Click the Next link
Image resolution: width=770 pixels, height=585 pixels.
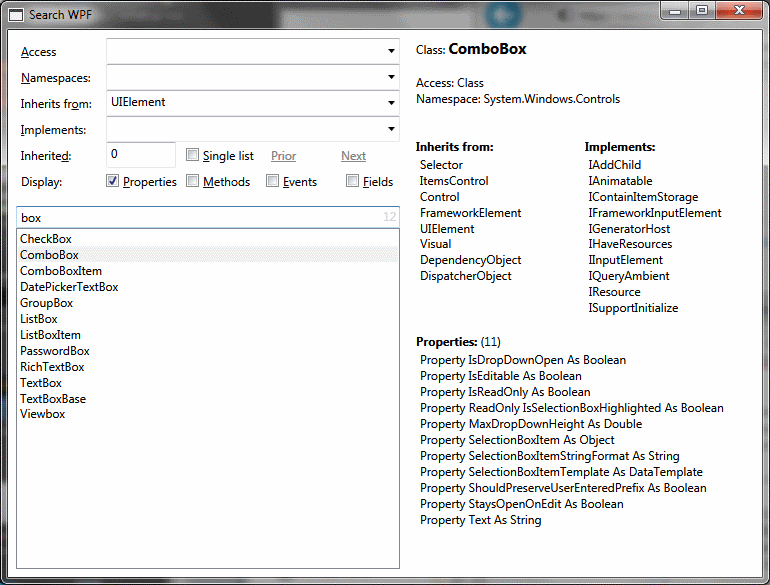[x=354, y=156]
